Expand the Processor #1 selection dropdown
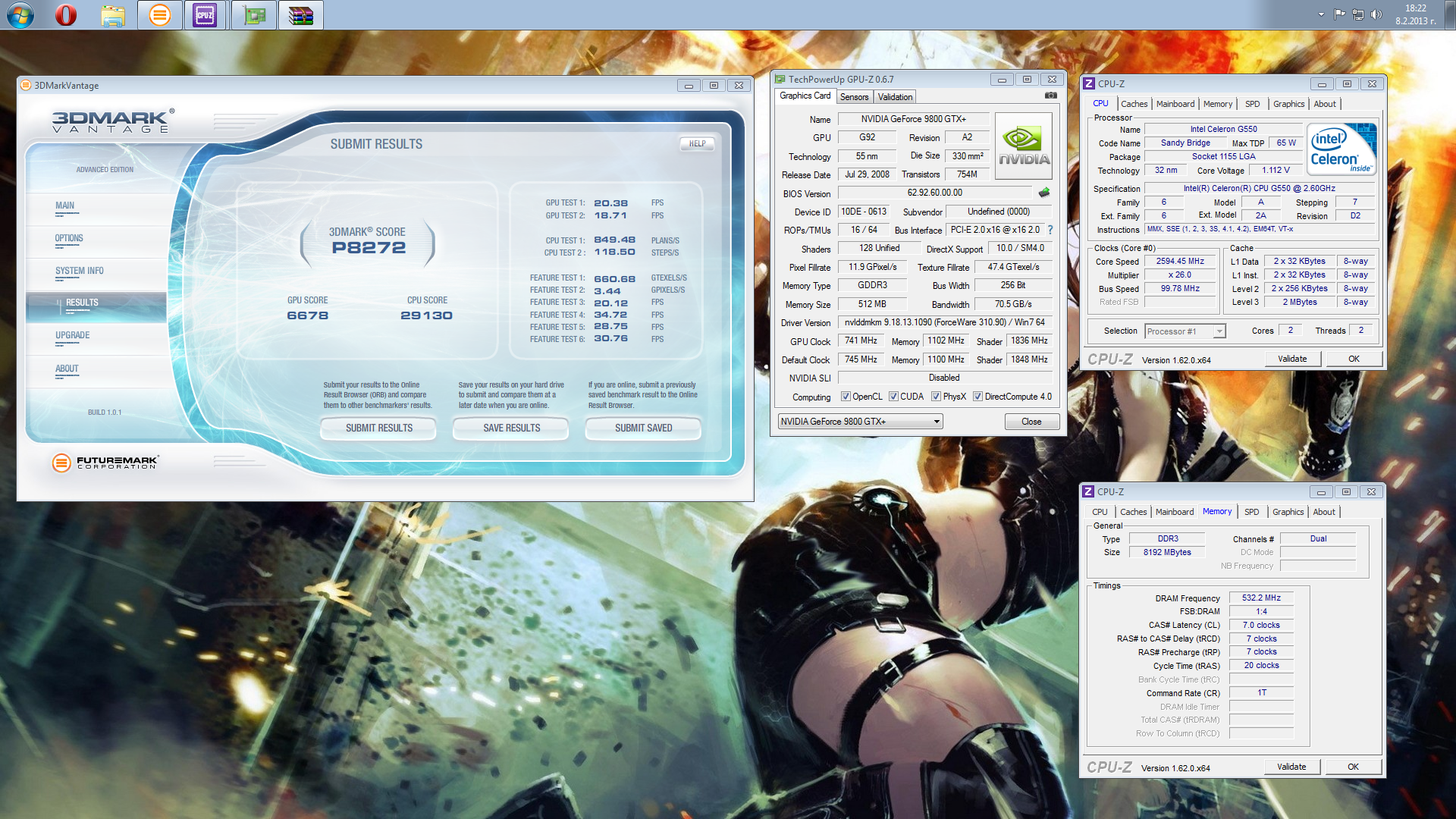The width and height of the screenshot is (1456, 819). point(1219,331)
